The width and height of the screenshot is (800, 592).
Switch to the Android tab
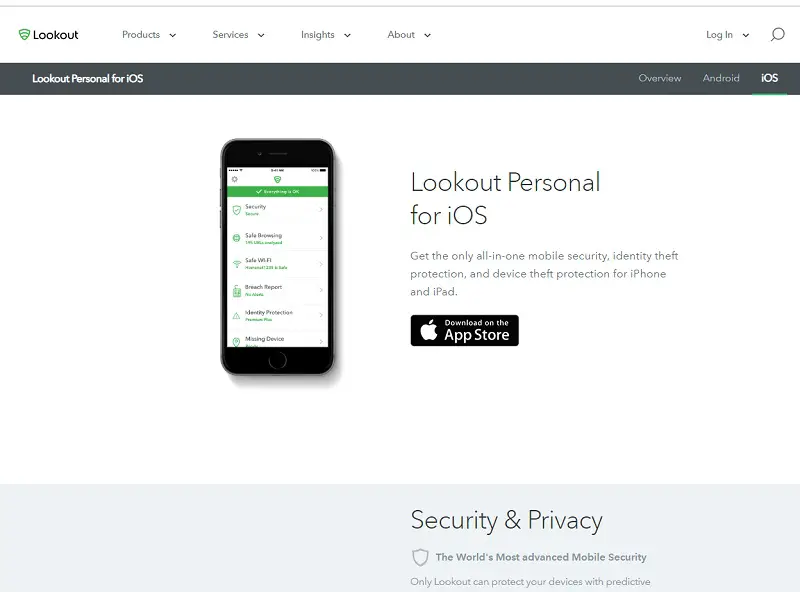tap(721, 78)
